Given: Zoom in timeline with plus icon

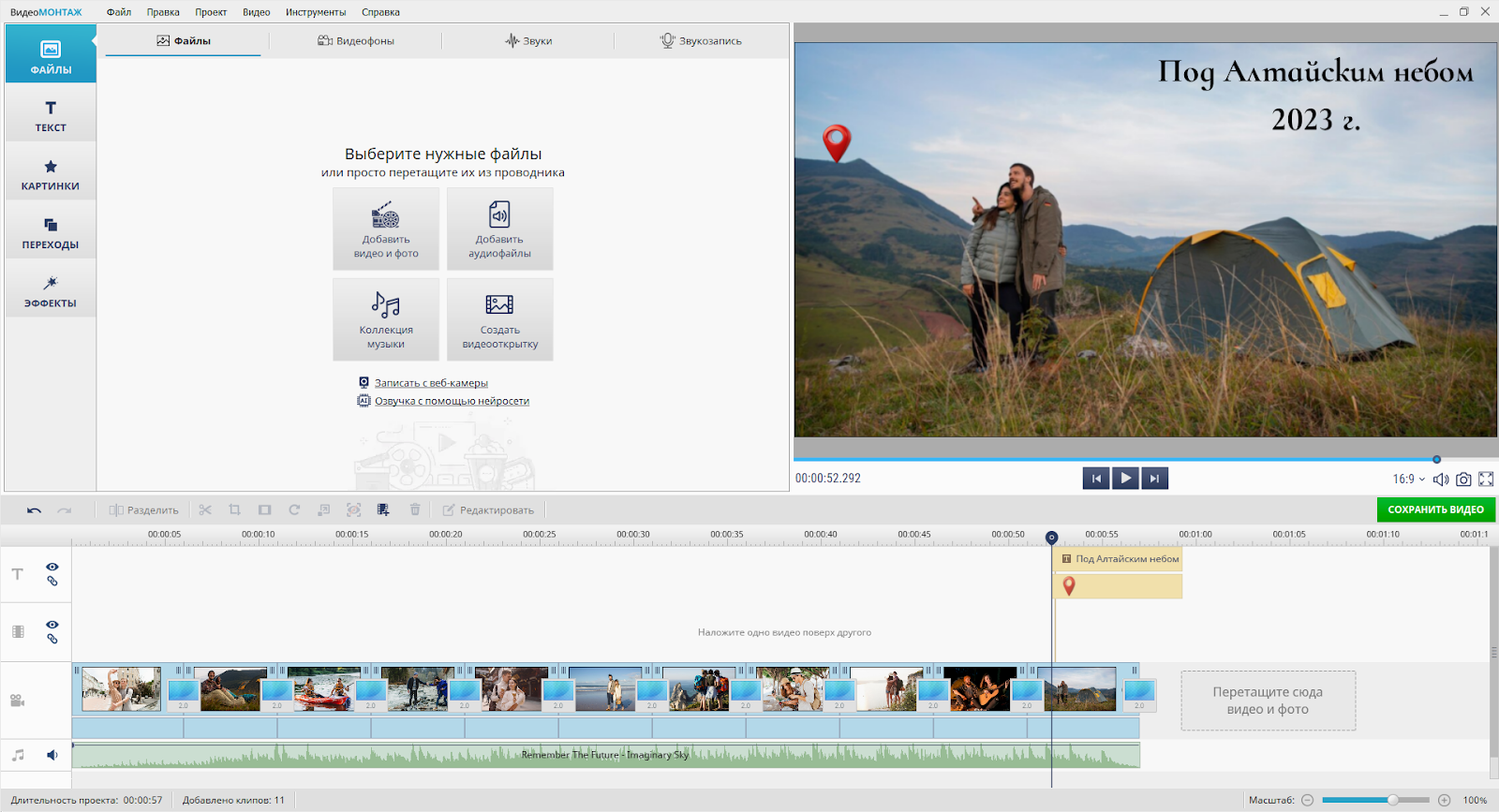Looking at the screenshot, I should coord(1445,800).
